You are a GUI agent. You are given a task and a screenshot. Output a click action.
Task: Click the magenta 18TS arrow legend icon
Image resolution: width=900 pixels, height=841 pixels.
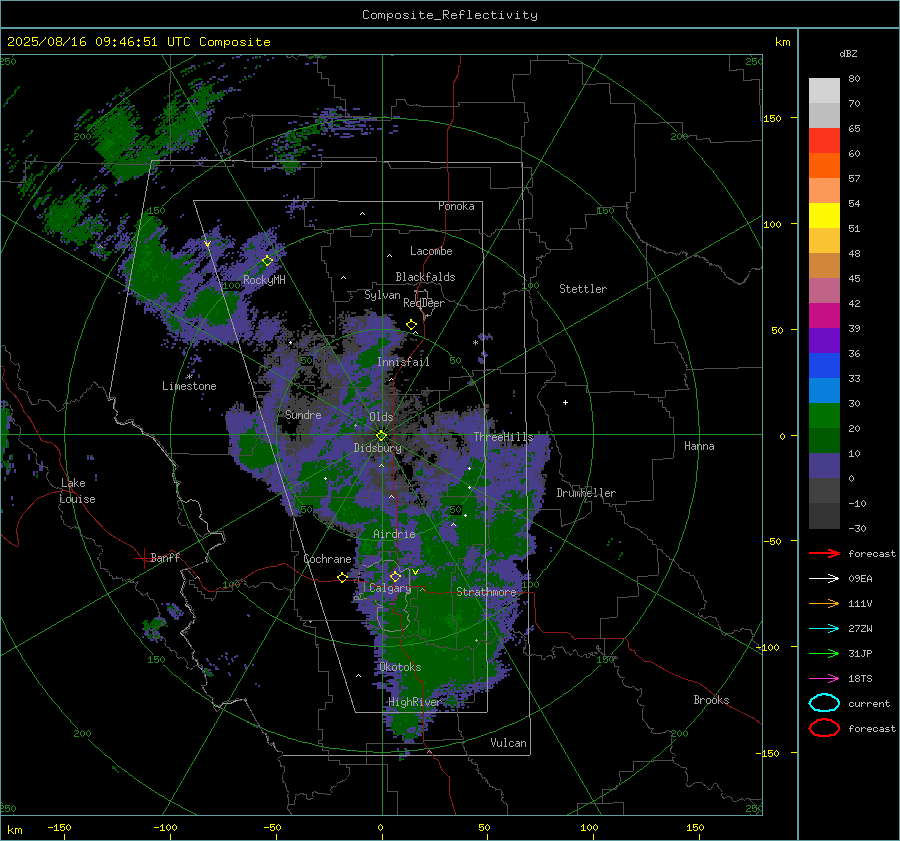coord(824,679)
